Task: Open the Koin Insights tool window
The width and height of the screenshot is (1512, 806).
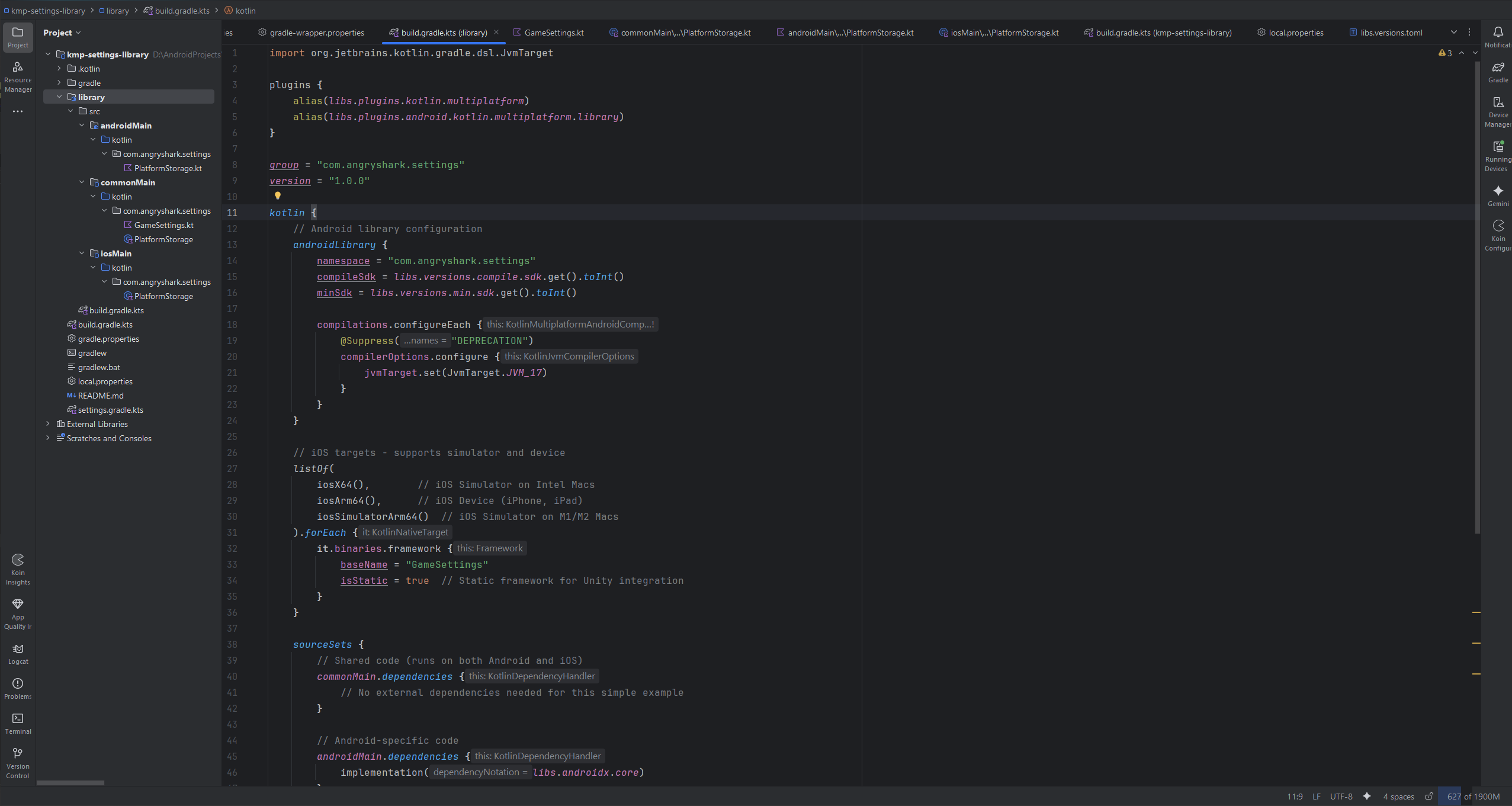Action: pos(18,567)
